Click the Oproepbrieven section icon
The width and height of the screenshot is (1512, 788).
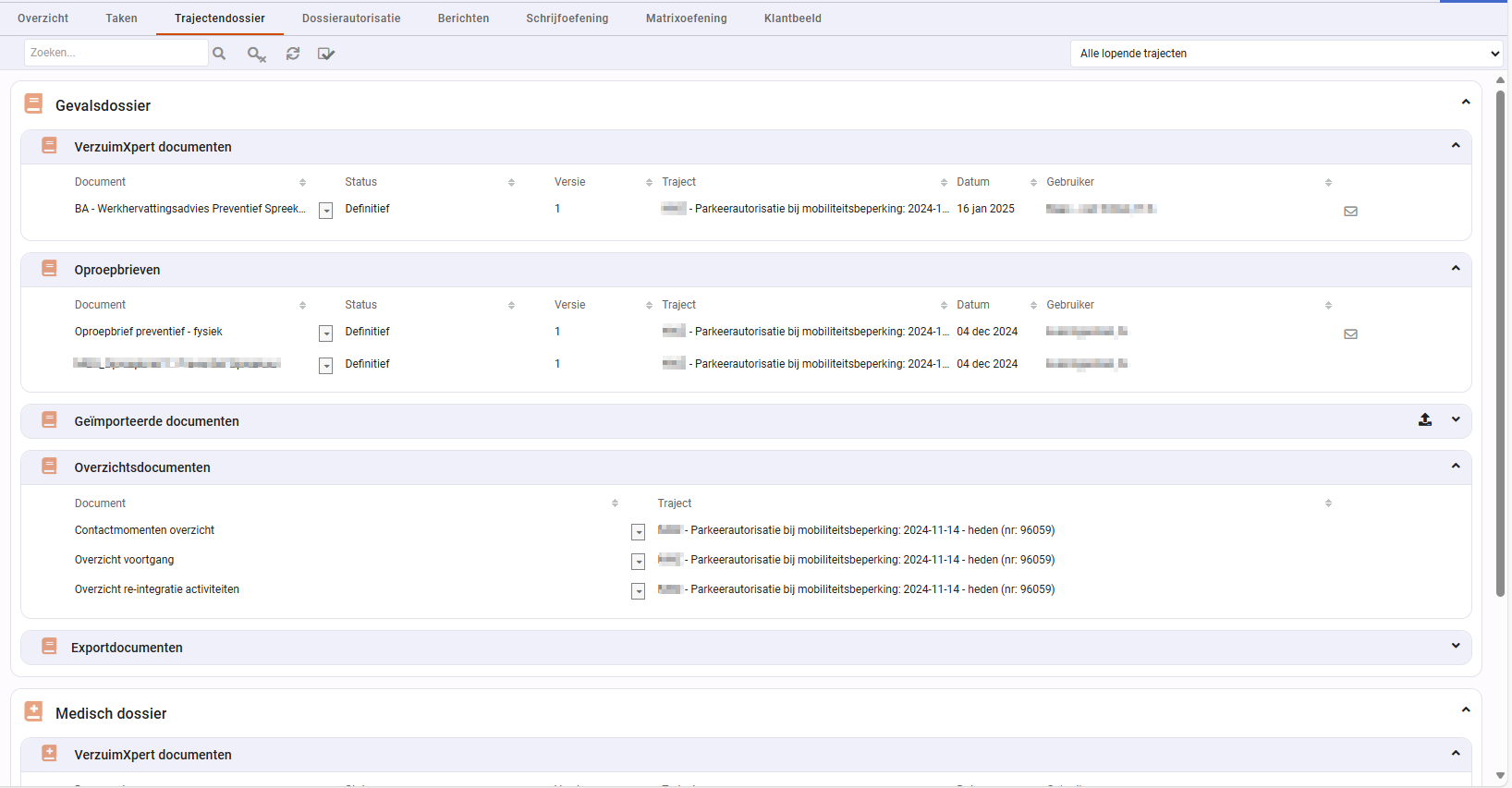tap(50, 268)
